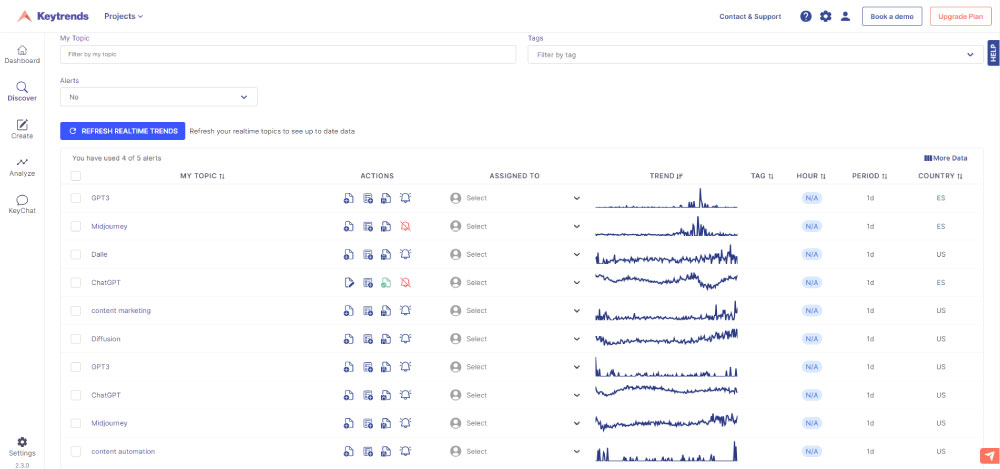Open Assigned To dropdown for content marketing

point(515,311)
